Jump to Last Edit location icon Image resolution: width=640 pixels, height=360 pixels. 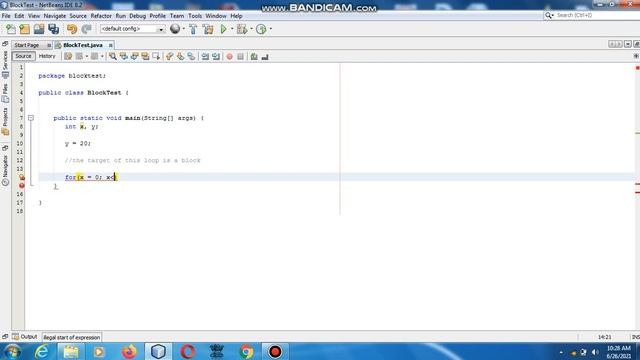click(x=68, y=56)
